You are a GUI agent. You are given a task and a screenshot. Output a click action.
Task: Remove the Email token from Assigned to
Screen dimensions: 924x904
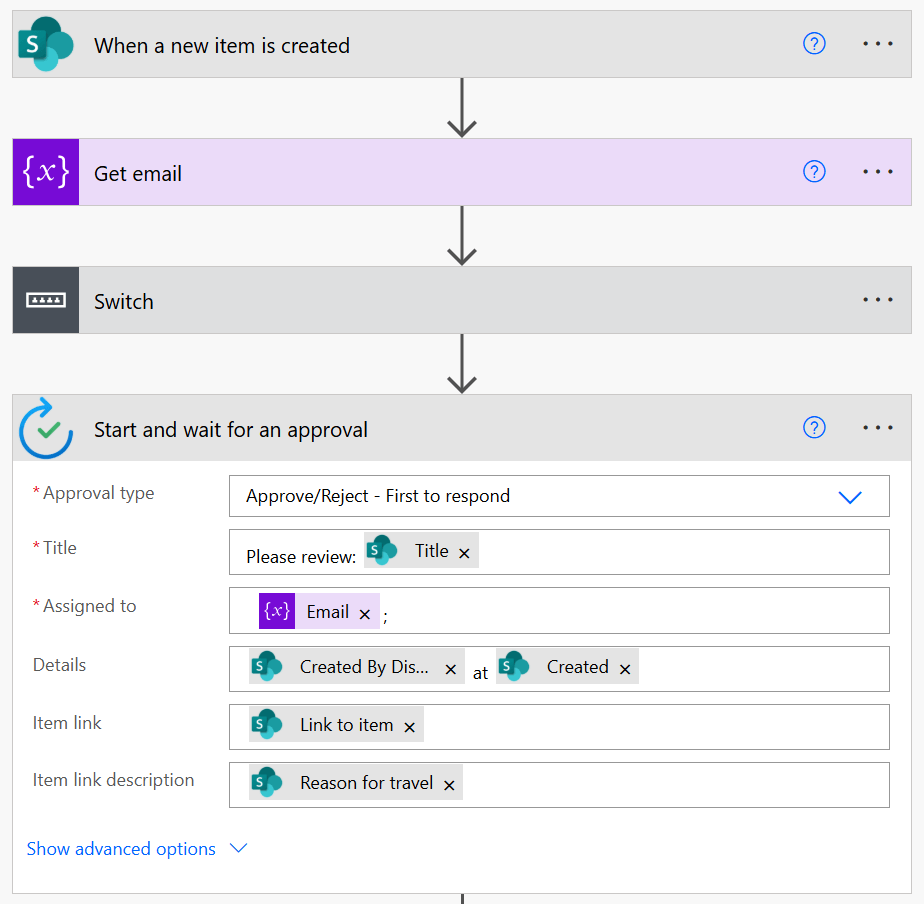click(x=365, y=614)
